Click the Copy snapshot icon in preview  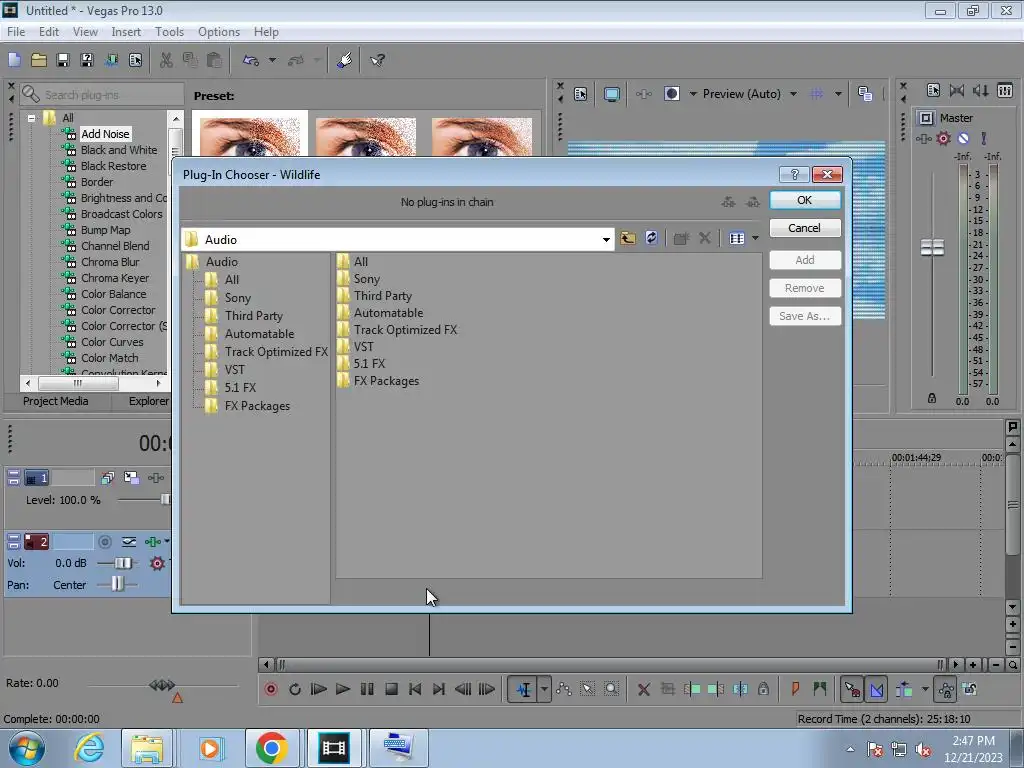point(865,94)
